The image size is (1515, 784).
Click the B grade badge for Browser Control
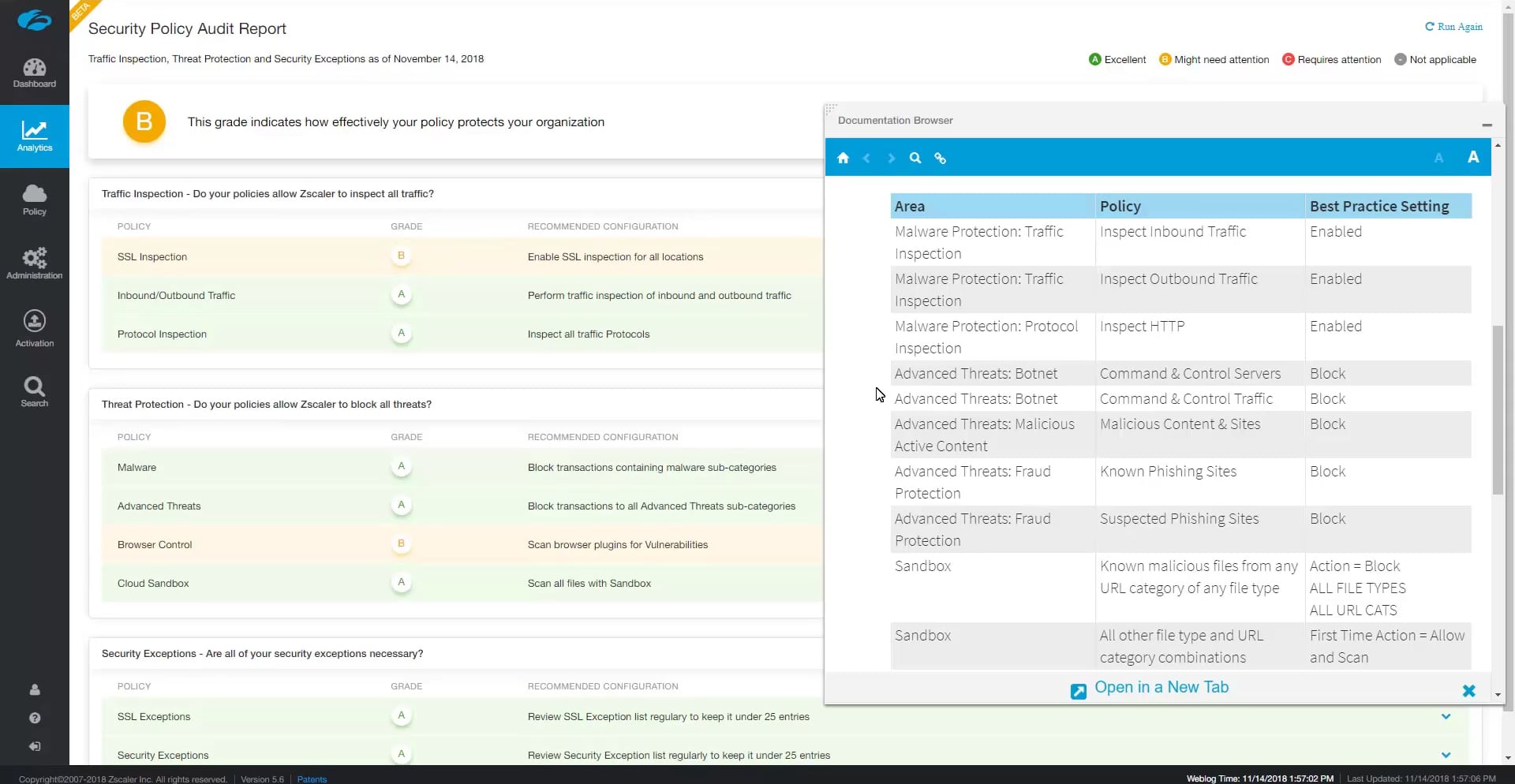click(x=401, y=543)
